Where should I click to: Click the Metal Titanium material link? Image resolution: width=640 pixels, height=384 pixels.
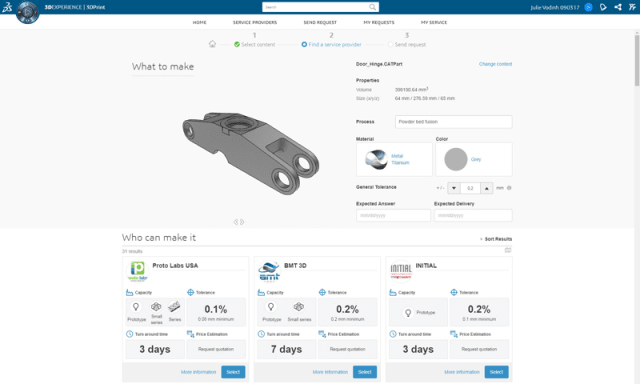400,159
